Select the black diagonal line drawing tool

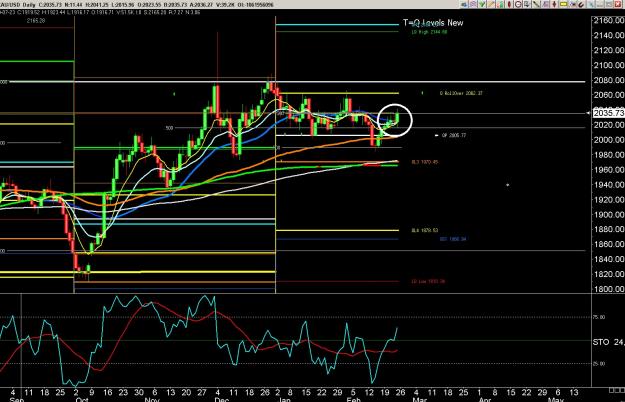(536, 4)
